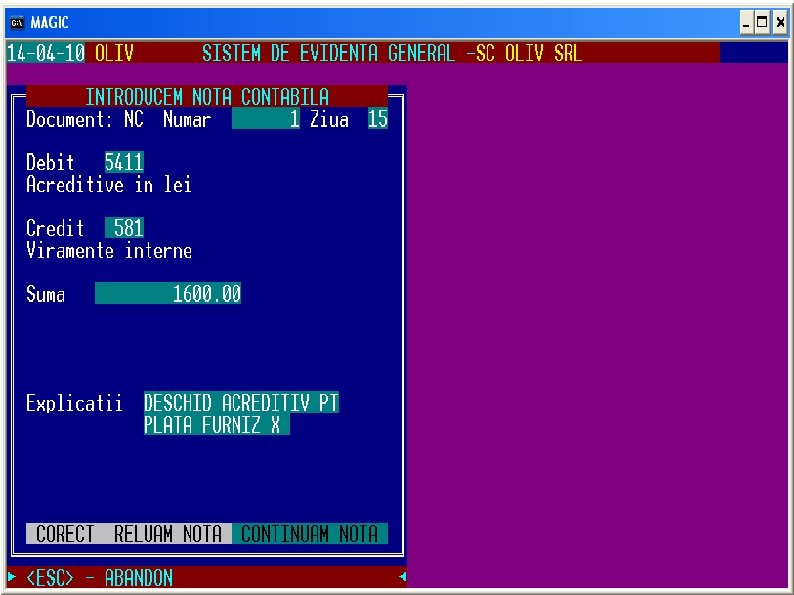Click SISTEM DE EVIDENTA GENERAL title text
The image size is (794, 595).
pyautogui.click(x=329, y=53)
